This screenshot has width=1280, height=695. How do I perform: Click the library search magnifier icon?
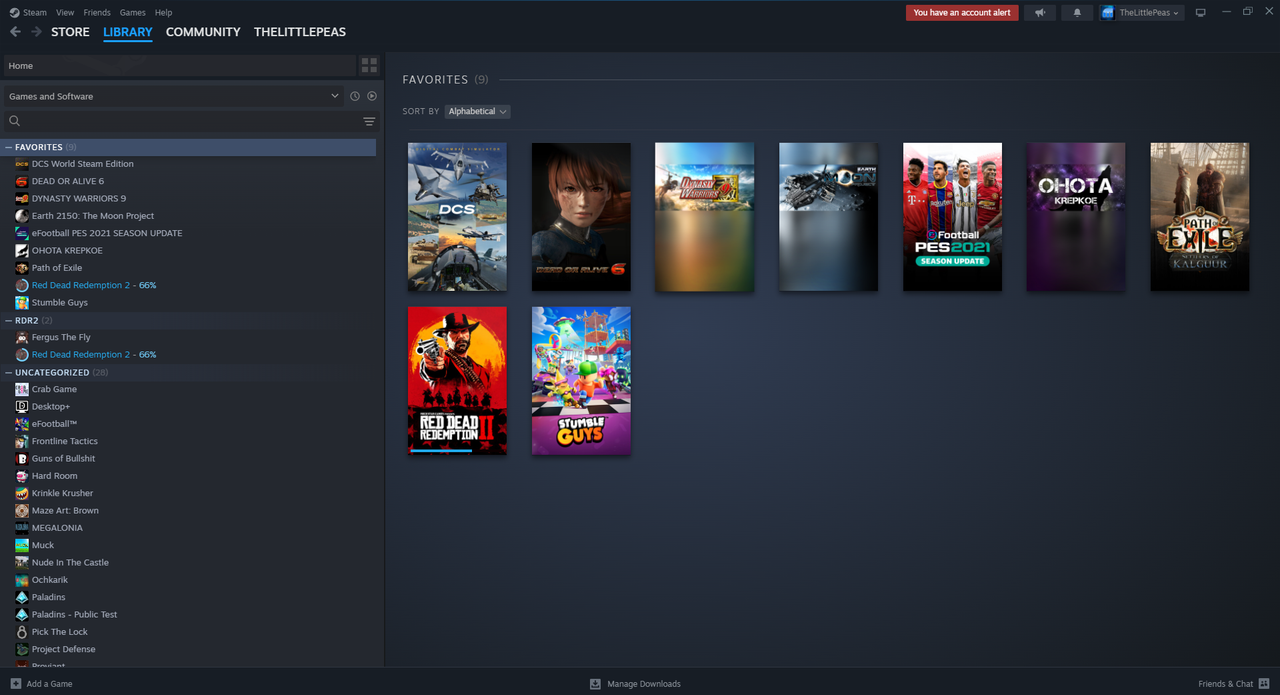click(15, 121)
